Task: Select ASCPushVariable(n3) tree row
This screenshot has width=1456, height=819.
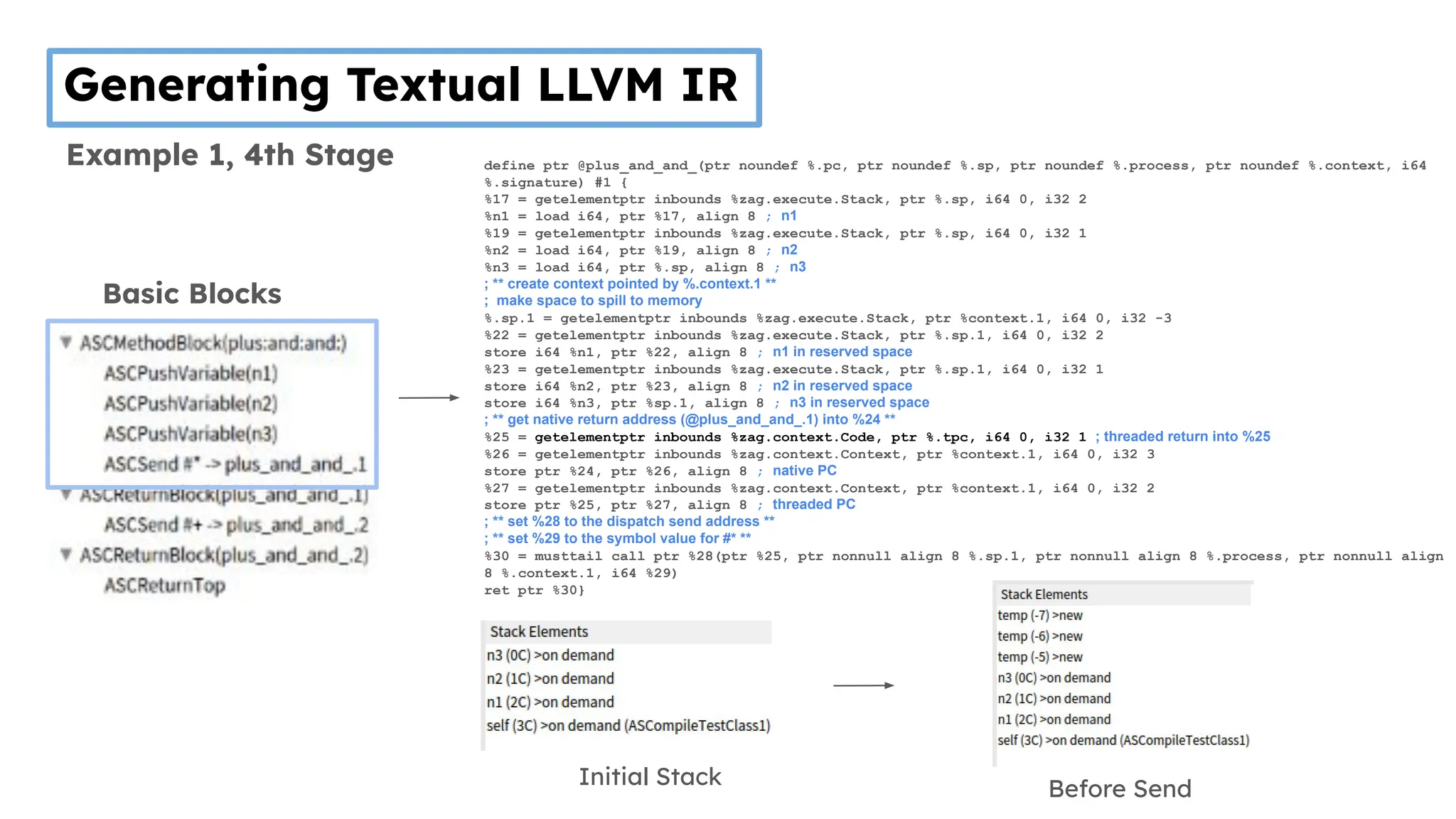Action: 191,434
